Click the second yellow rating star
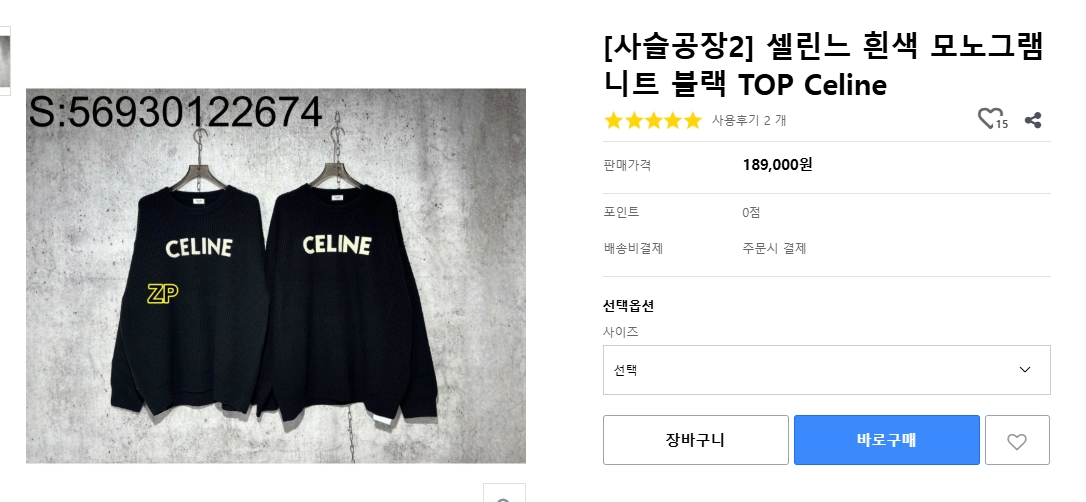1086x502 pixels. click(x=634, y=121)
